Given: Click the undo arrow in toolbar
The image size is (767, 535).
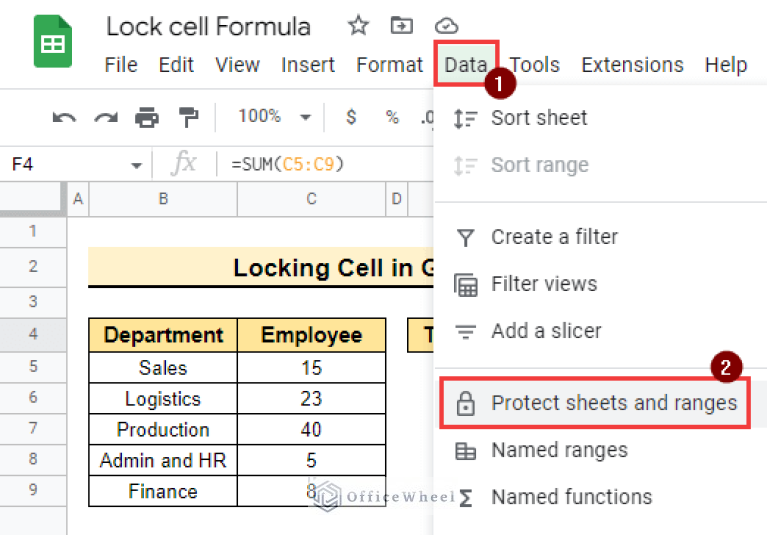Looking at the screenshot, I should click(x=64, y=118).
